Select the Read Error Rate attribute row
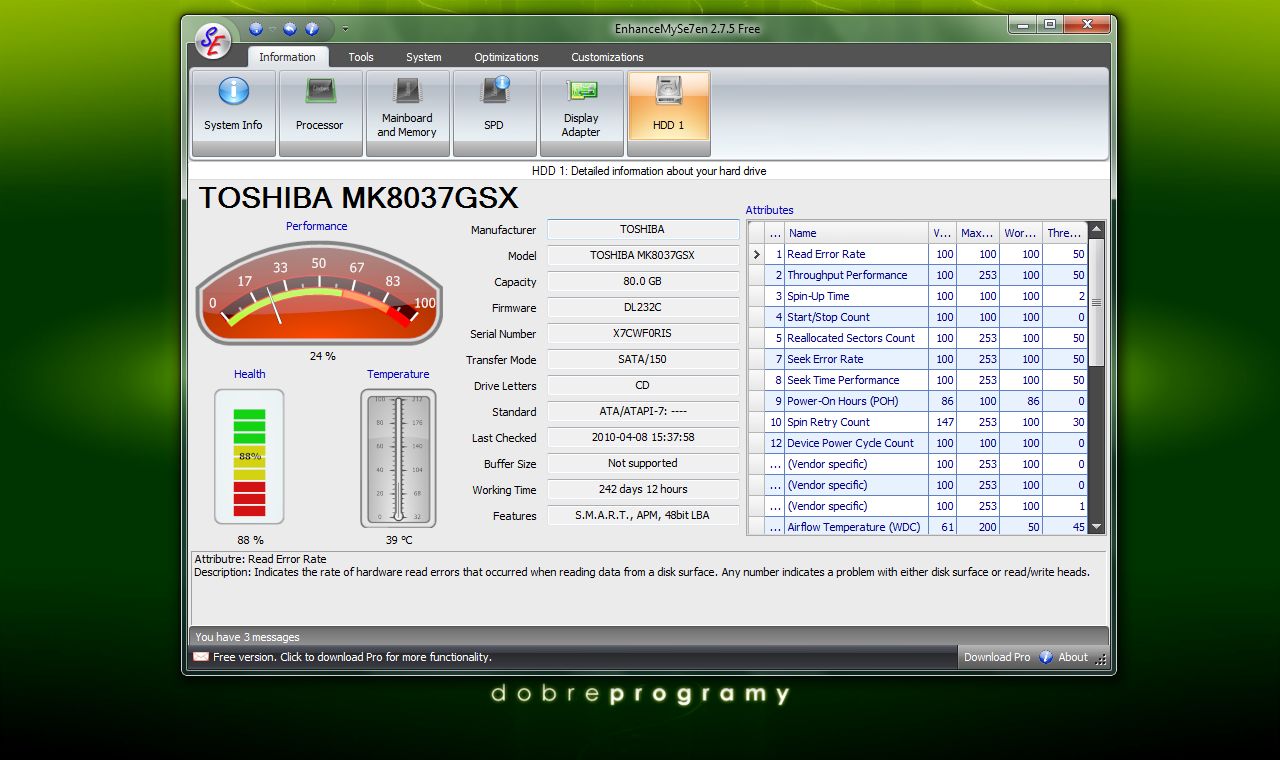 click(917, 254)
